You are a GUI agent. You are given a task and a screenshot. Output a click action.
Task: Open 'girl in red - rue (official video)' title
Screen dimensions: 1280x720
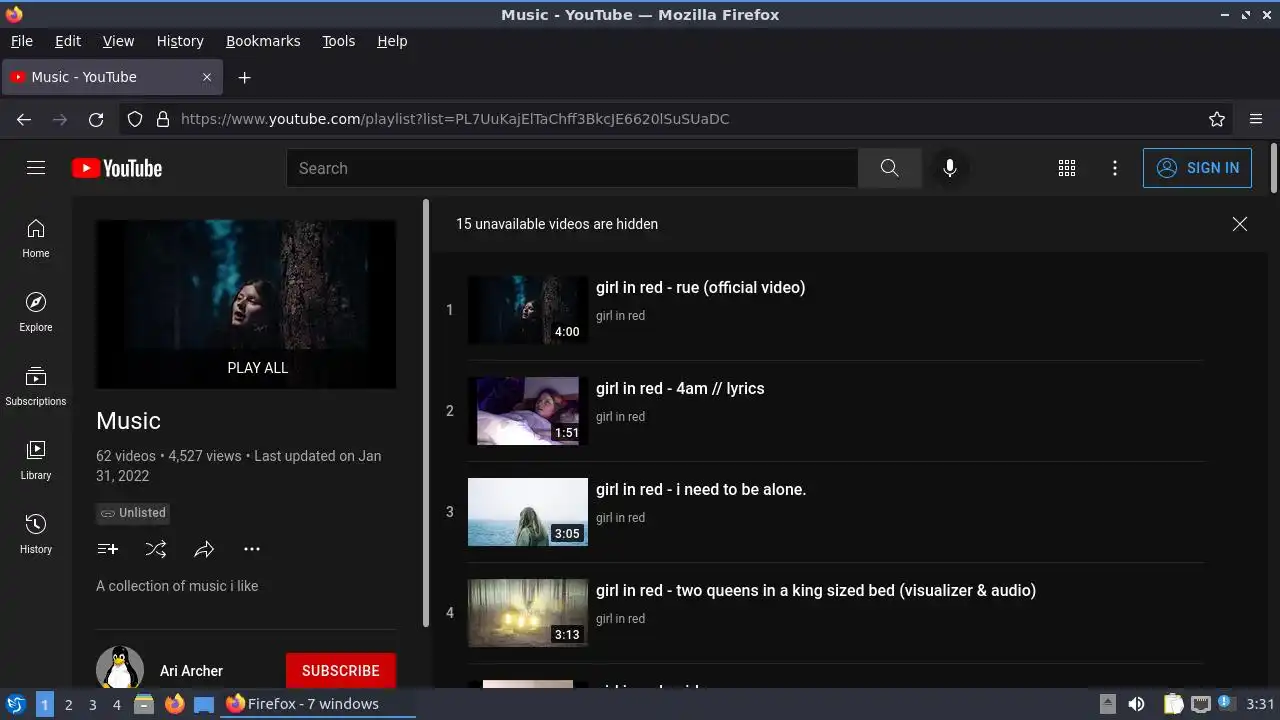click(700, 287)
